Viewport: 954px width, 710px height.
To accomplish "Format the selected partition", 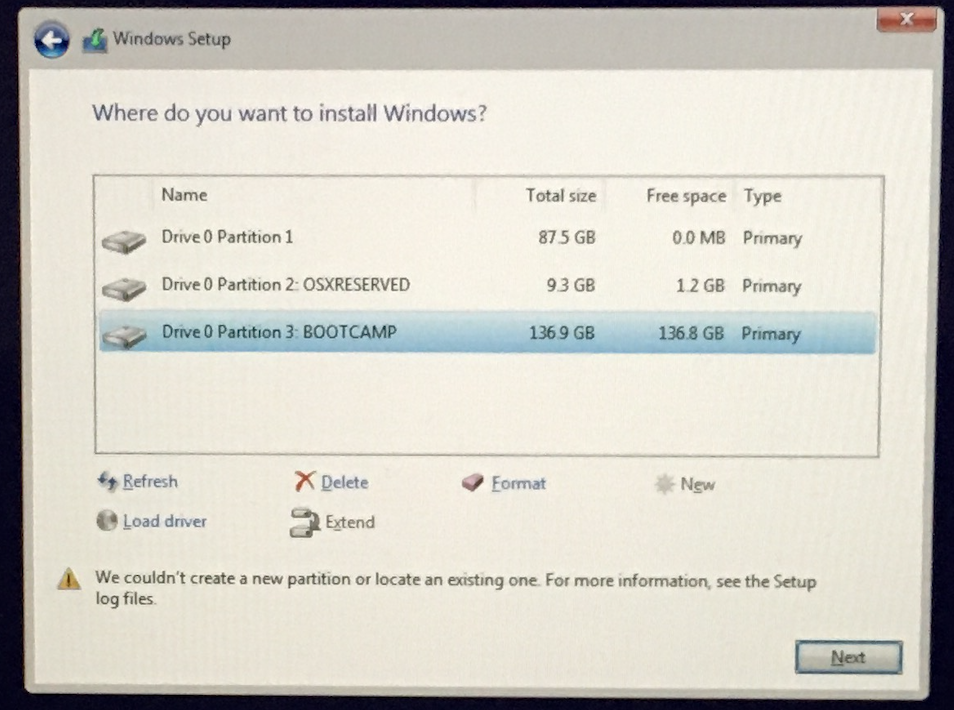I will click(518, 483).
